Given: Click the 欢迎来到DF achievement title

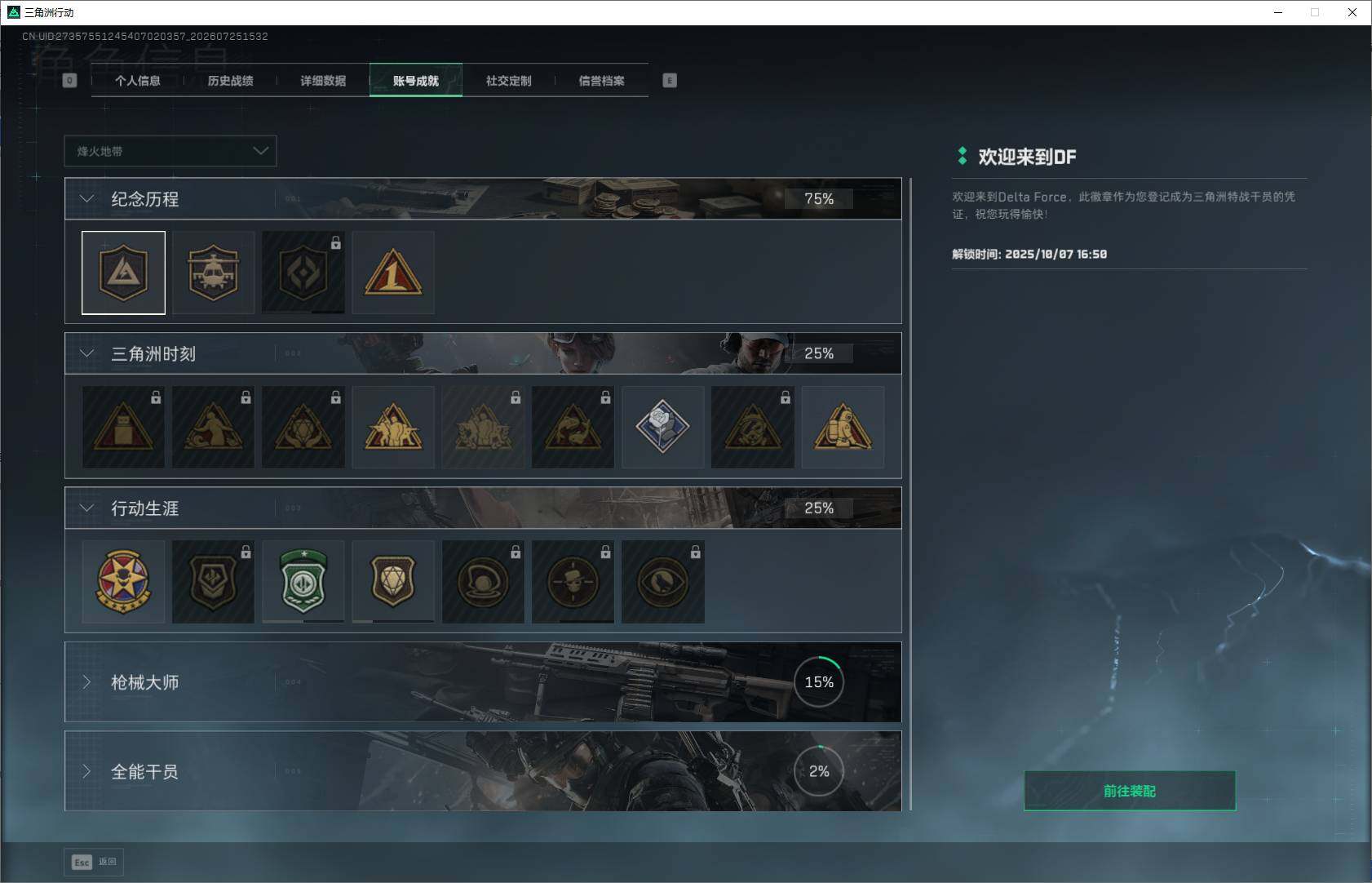Looking at the screenshot, I should click(x=1027, y=157).
